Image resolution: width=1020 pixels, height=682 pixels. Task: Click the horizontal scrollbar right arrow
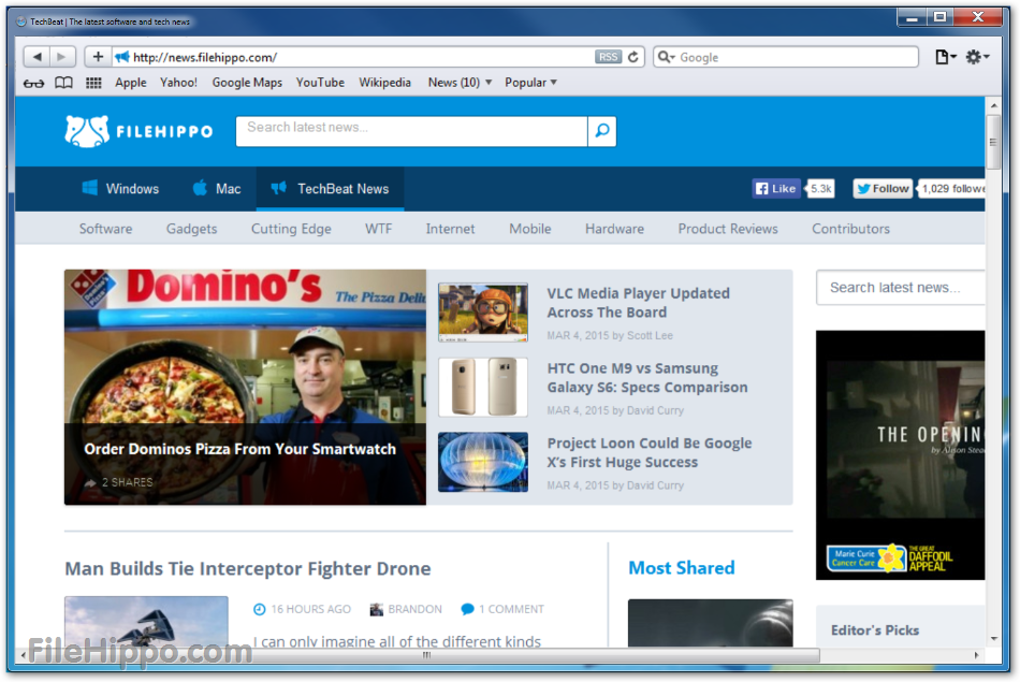click(976, 655)
